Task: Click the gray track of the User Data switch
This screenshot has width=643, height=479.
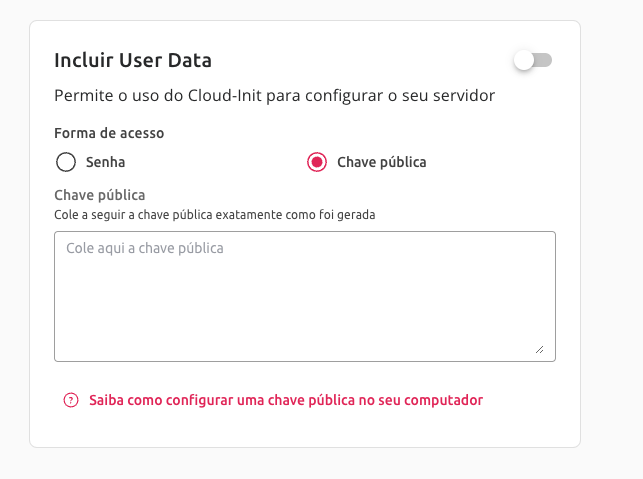Action: pyautogui.click(x=543, y=60)
